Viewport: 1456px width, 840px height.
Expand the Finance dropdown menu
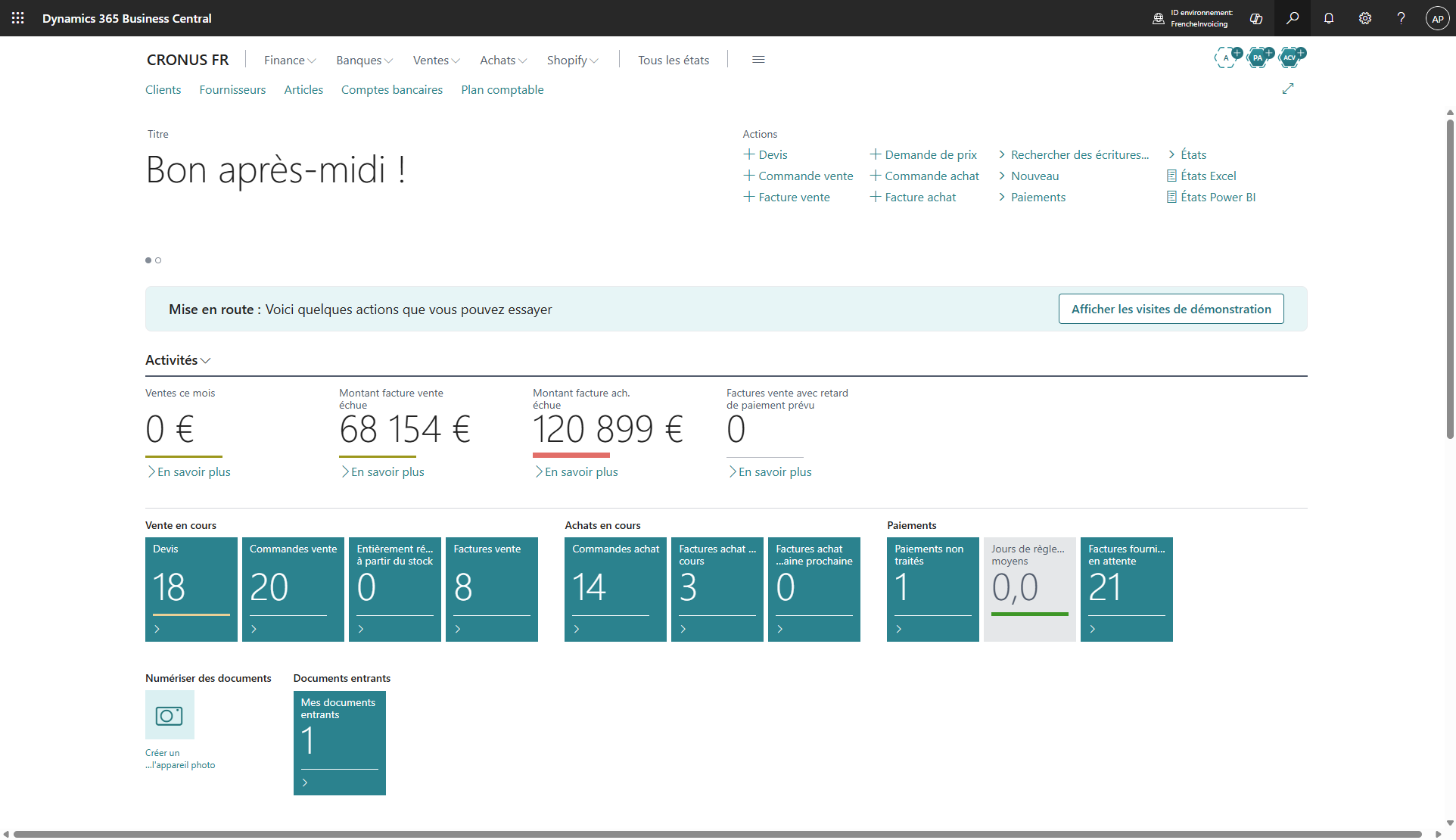click(x=290, y=60)
